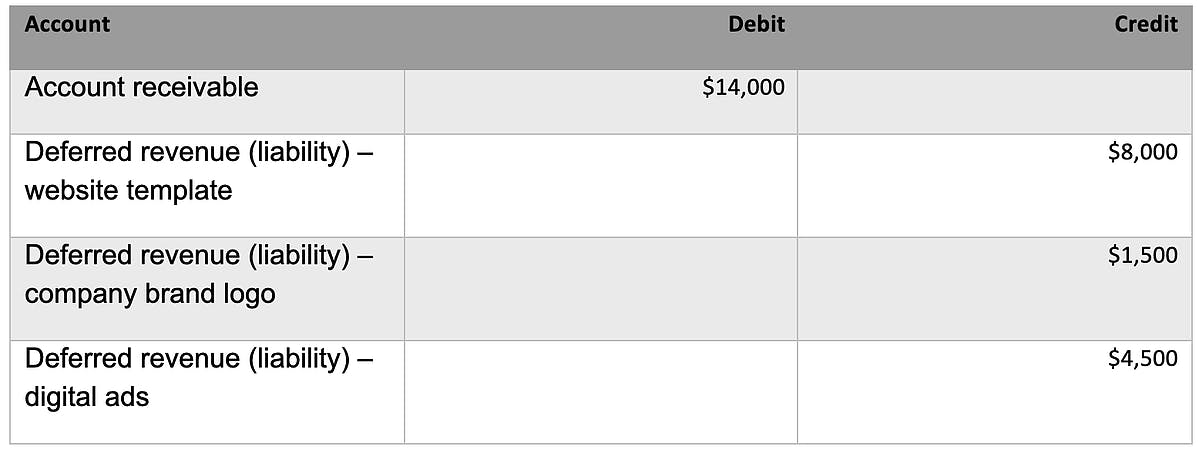Click the 'company brand logo' text
Screen dimensions: 1199x450
tap(149, 294)
